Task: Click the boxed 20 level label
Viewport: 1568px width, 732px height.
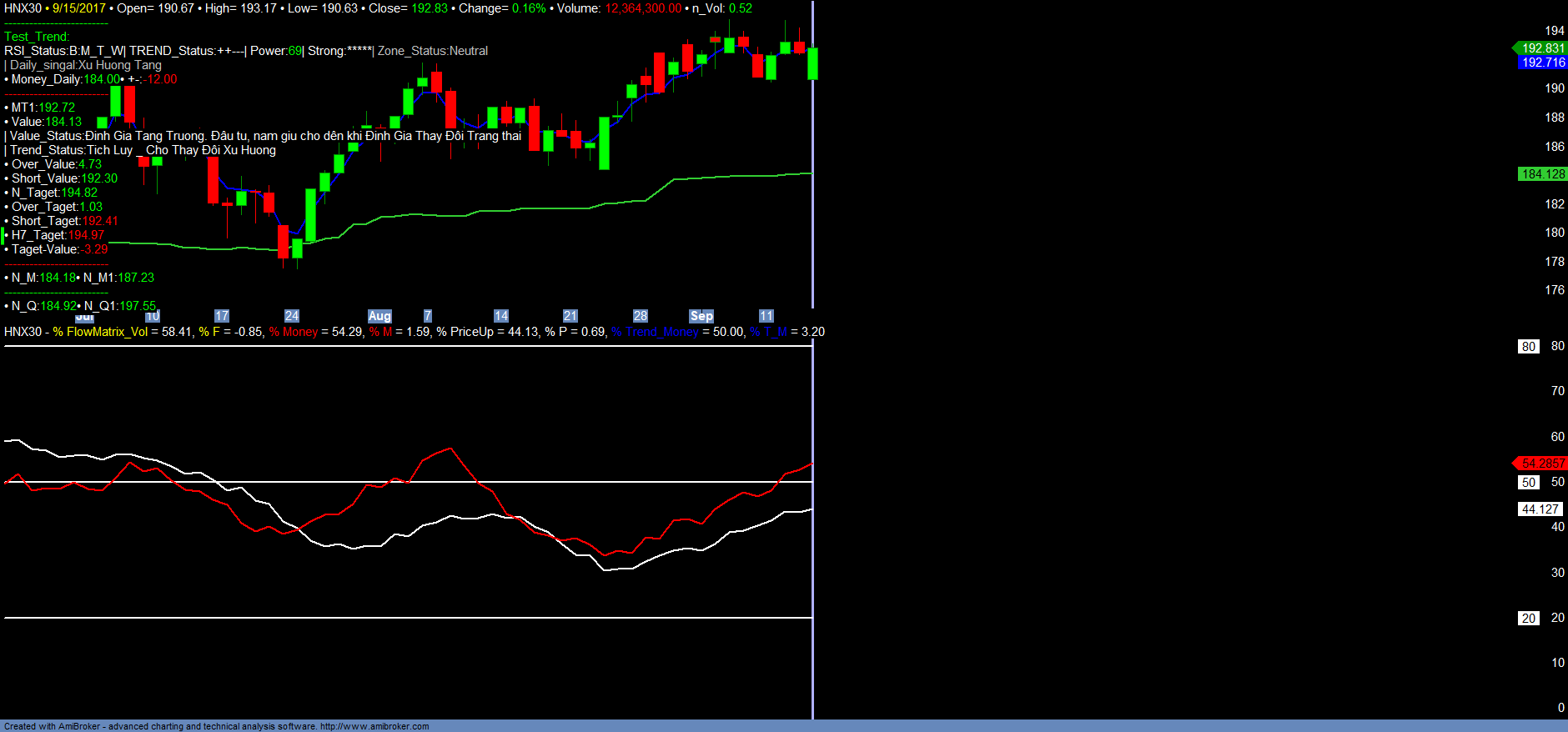Action: [1528, 619]
